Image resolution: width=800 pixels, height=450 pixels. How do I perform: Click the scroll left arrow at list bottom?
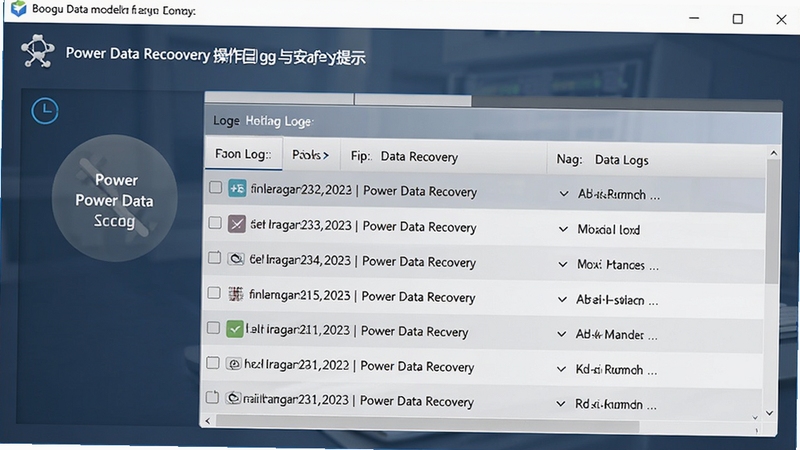coord(208,421)
